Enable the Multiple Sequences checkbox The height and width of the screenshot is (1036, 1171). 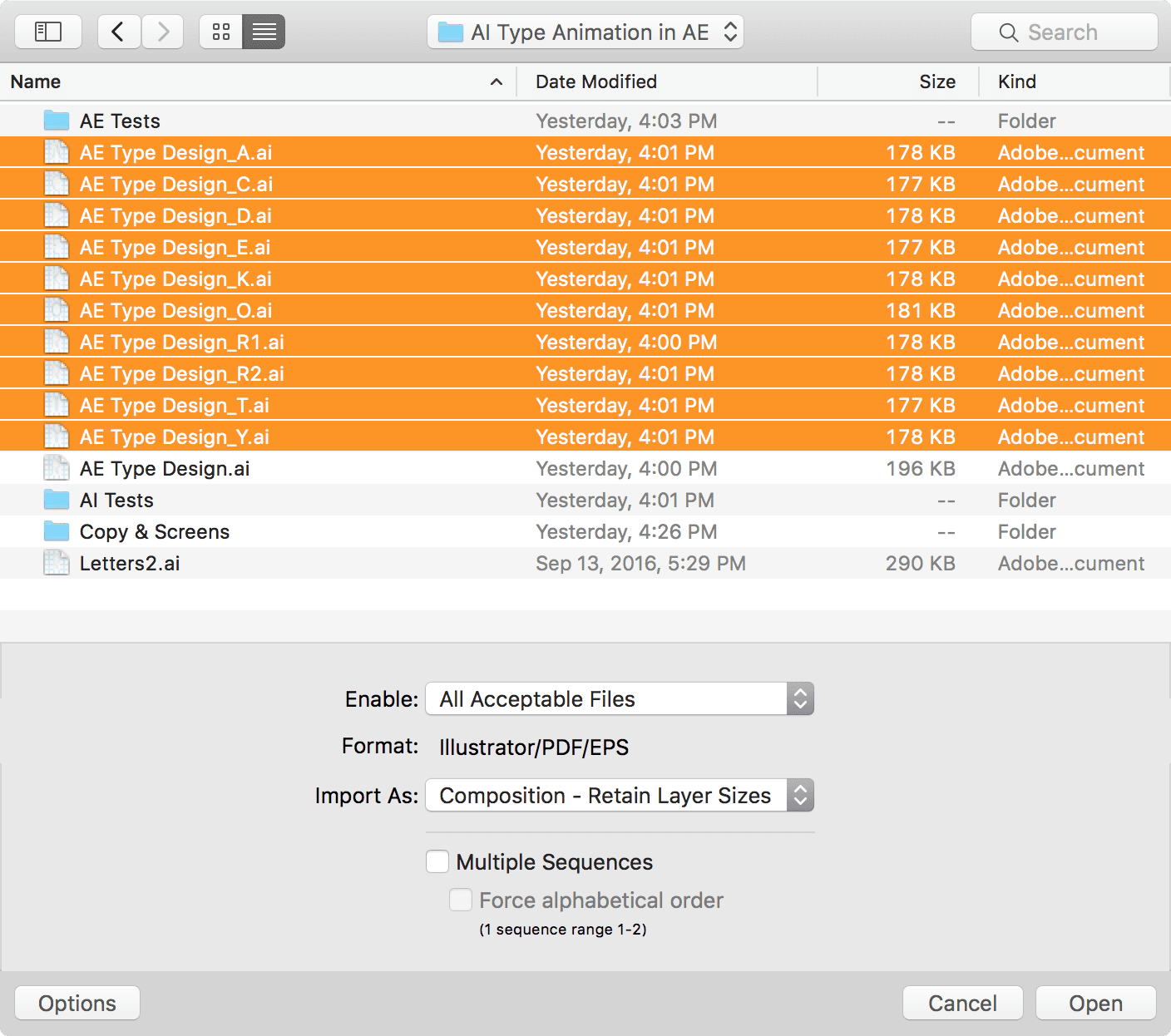click(437, 861)
